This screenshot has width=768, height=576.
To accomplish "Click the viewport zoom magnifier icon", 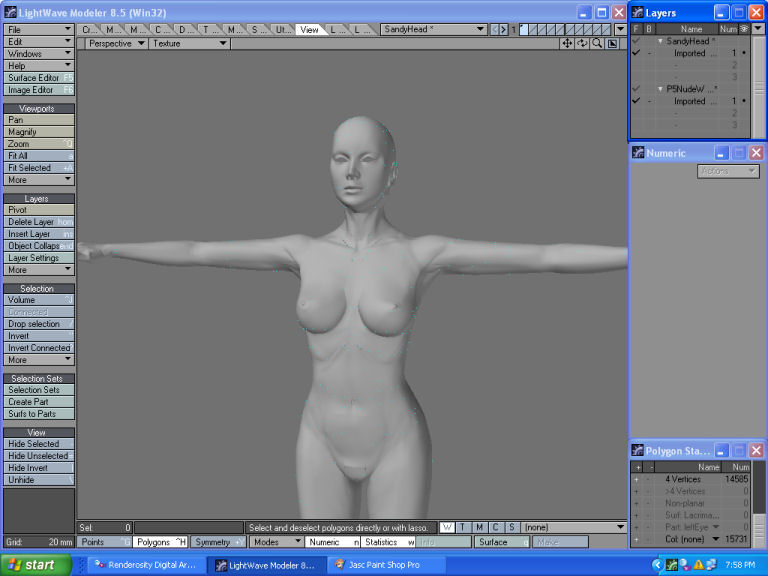I will (597, 44).
